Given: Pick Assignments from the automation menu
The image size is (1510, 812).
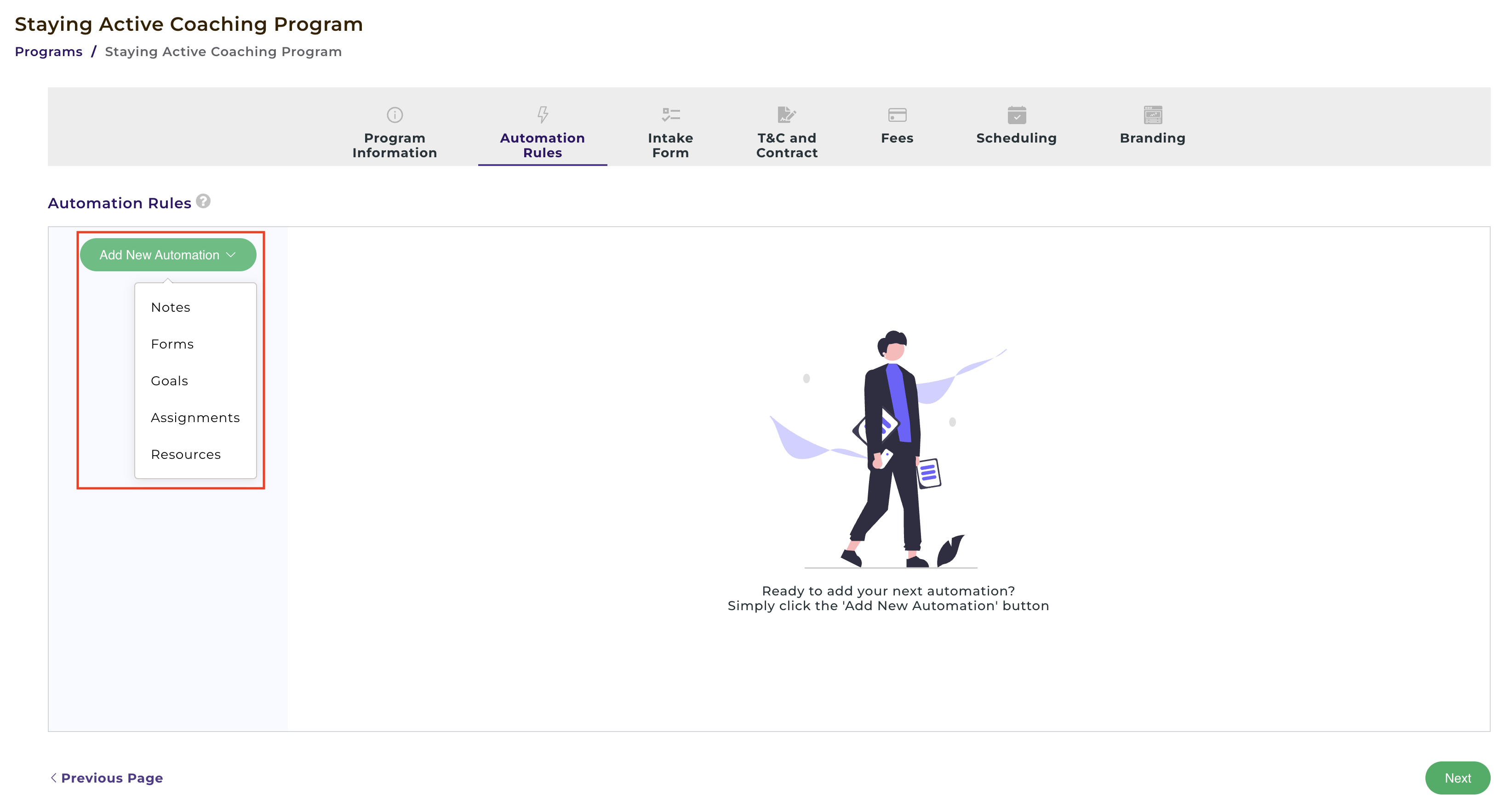Looking at the screenshot, I should 195,417.
